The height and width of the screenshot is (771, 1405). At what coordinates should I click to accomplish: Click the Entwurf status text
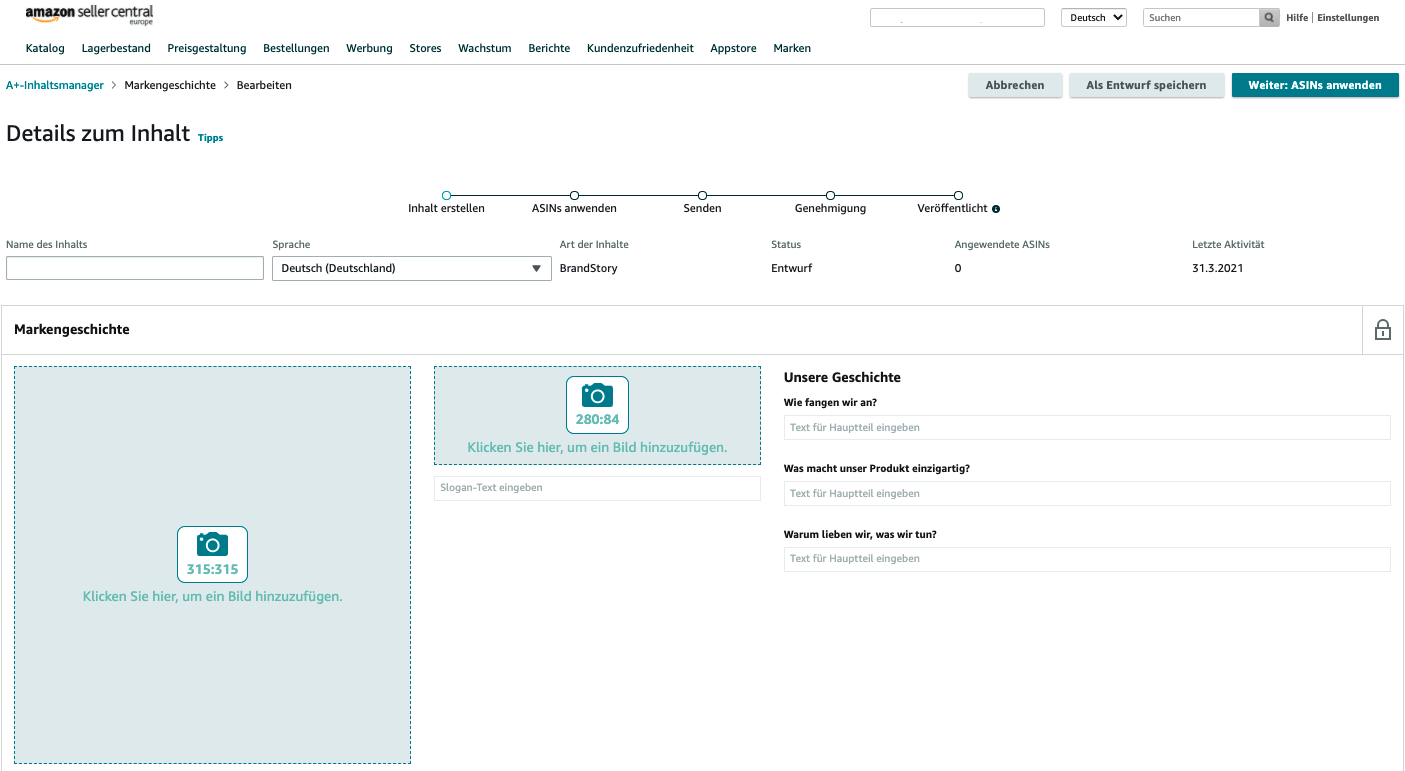tap(791, 268)
